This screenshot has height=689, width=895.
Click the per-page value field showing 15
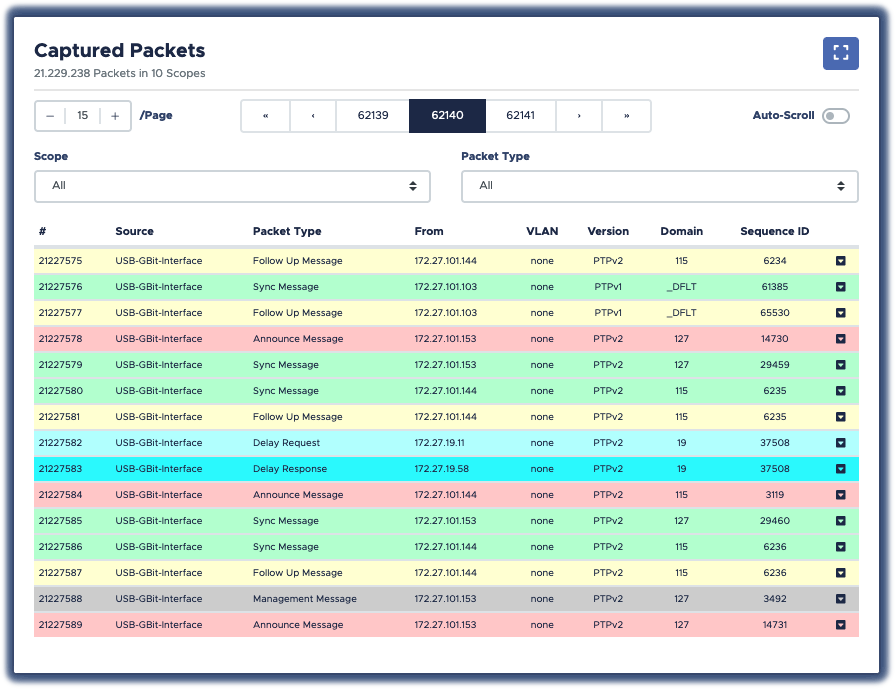tap(83, 116)
